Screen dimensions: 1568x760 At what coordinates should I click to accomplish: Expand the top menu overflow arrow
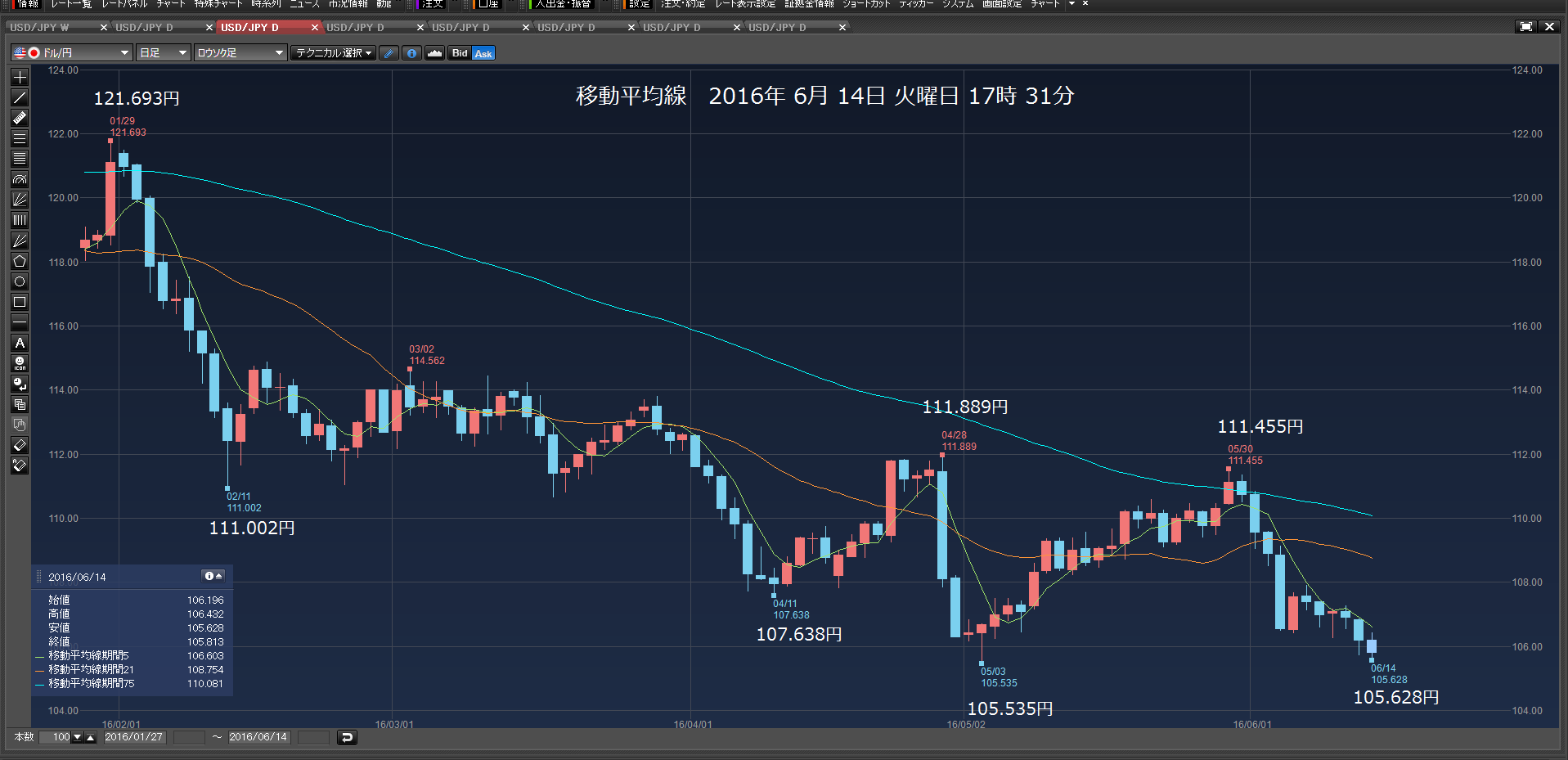1072,4
